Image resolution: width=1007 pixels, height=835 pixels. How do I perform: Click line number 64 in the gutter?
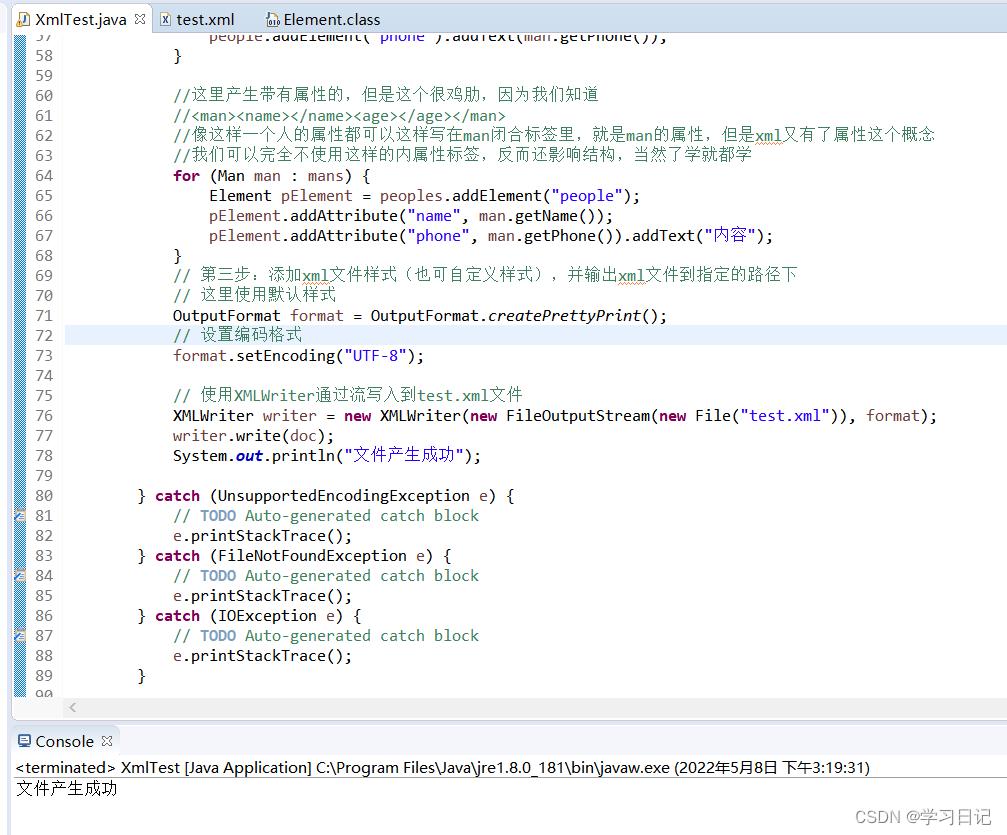point(44,175)
